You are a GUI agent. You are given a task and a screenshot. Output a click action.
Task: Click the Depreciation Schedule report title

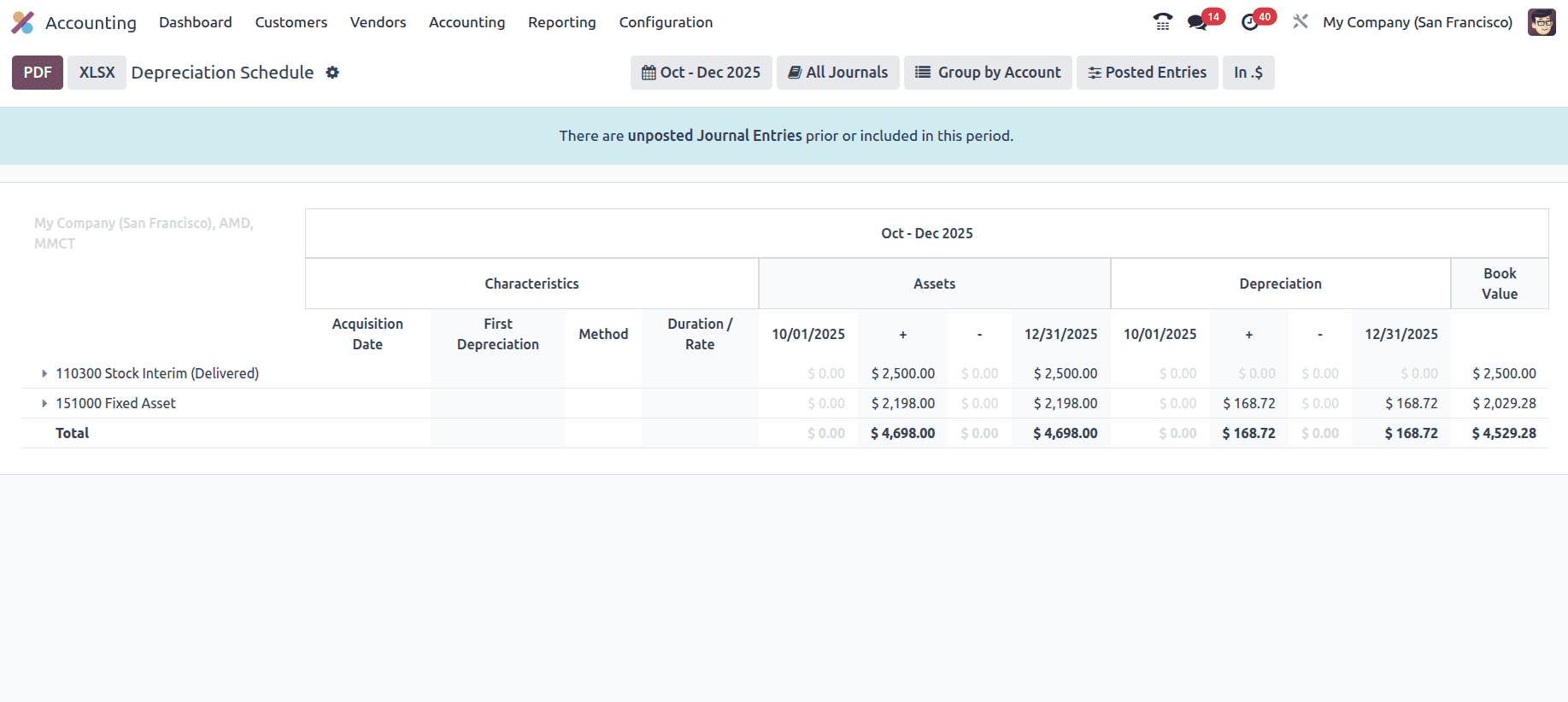pos(222,73)
